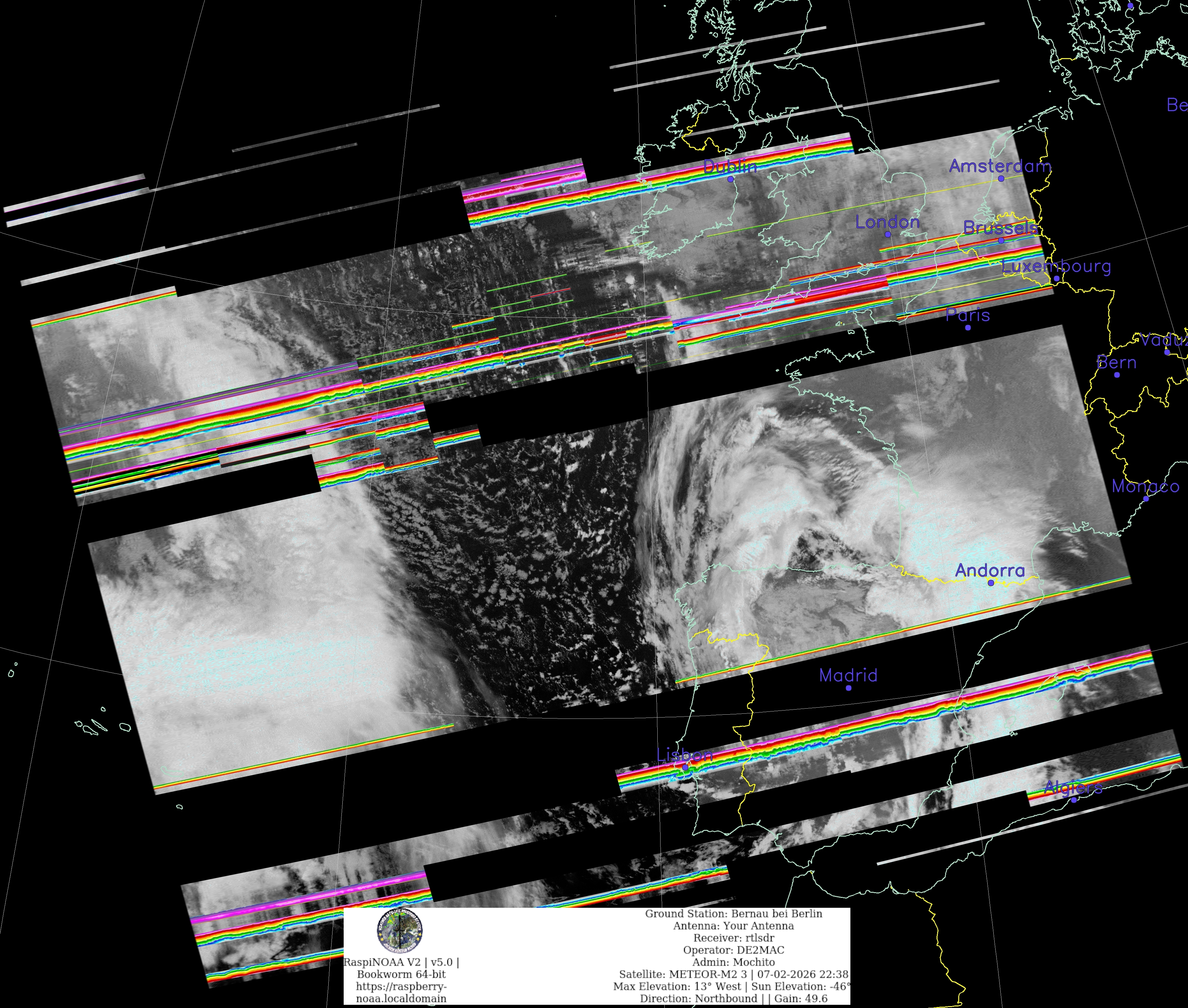
Task: Click the Bern city marker dot
Action: point(1117,375)
